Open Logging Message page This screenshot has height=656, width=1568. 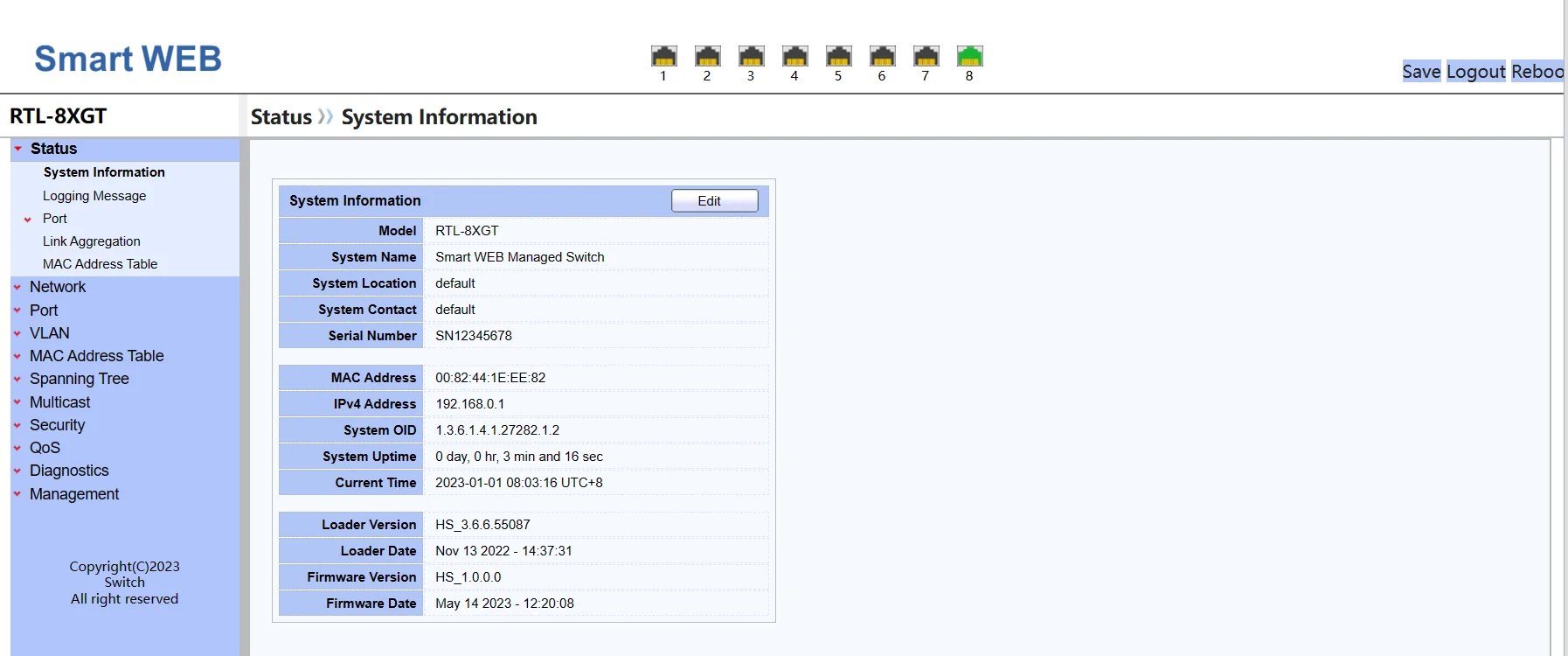click(x=94, y=196)
